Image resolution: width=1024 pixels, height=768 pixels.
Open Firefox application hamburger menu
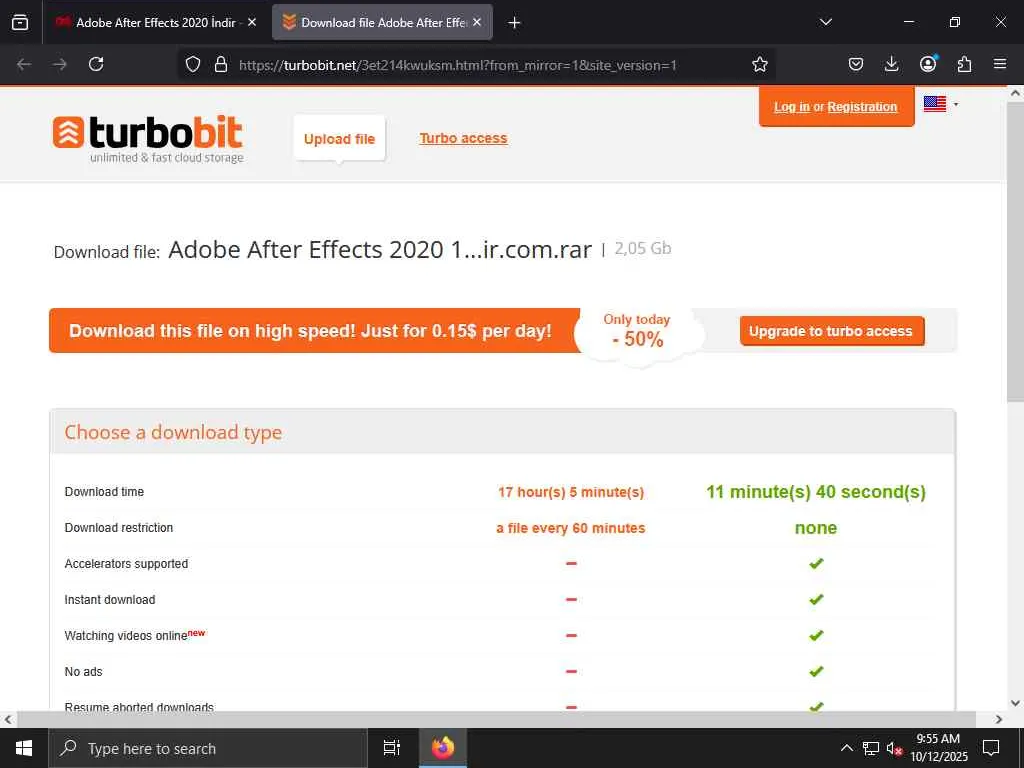[1000, 64]
